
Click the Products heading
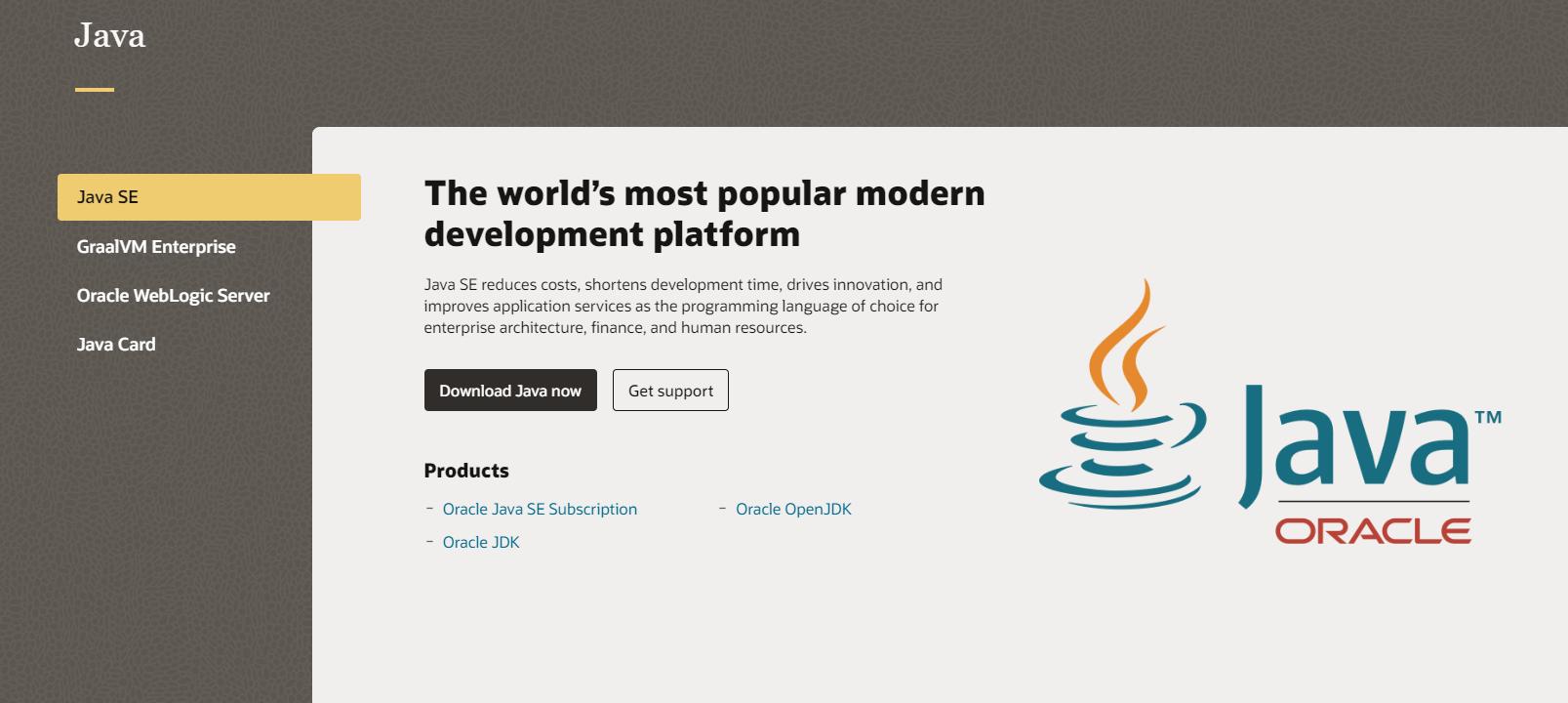[x=466, y=471]
